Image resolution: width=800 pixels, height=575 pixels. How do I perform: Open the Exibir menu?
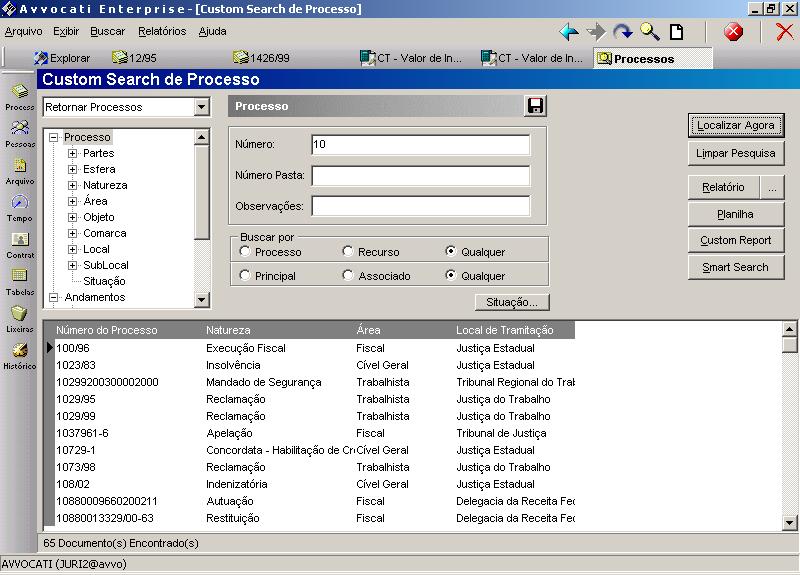point(66,31)
